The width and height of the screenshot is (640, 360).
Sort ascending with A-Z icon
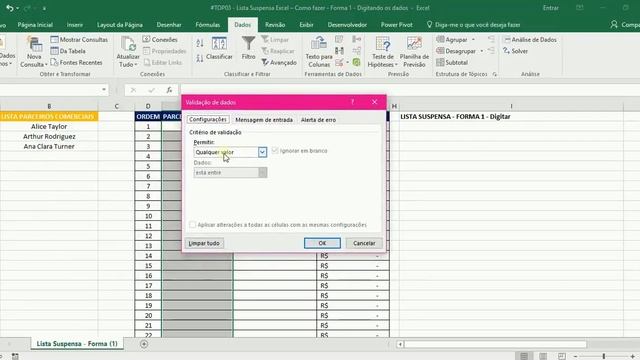point(200,43)
